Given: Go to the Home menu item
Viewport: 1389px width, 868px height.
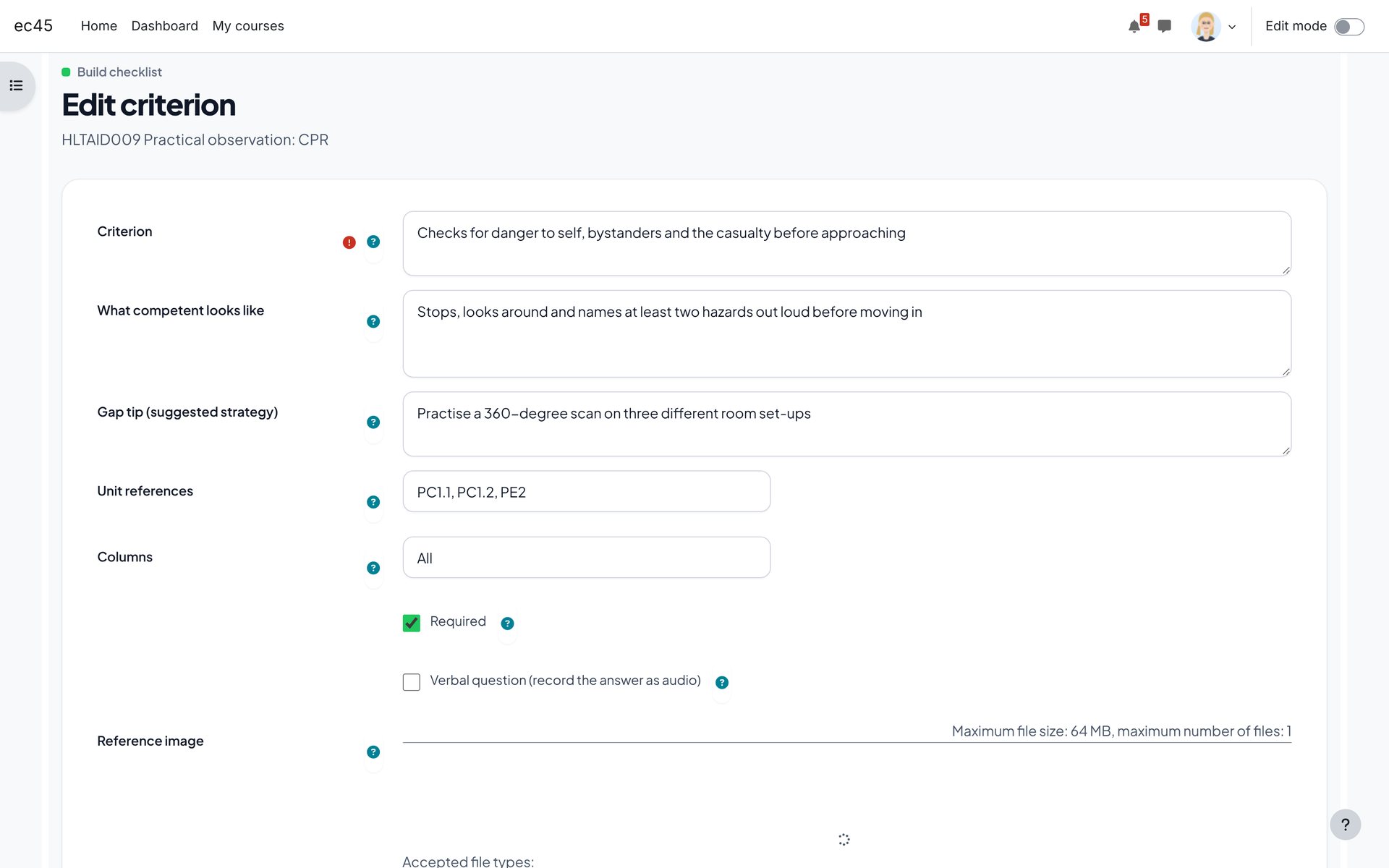Looking at the screenshot, I should coord(99,26).
